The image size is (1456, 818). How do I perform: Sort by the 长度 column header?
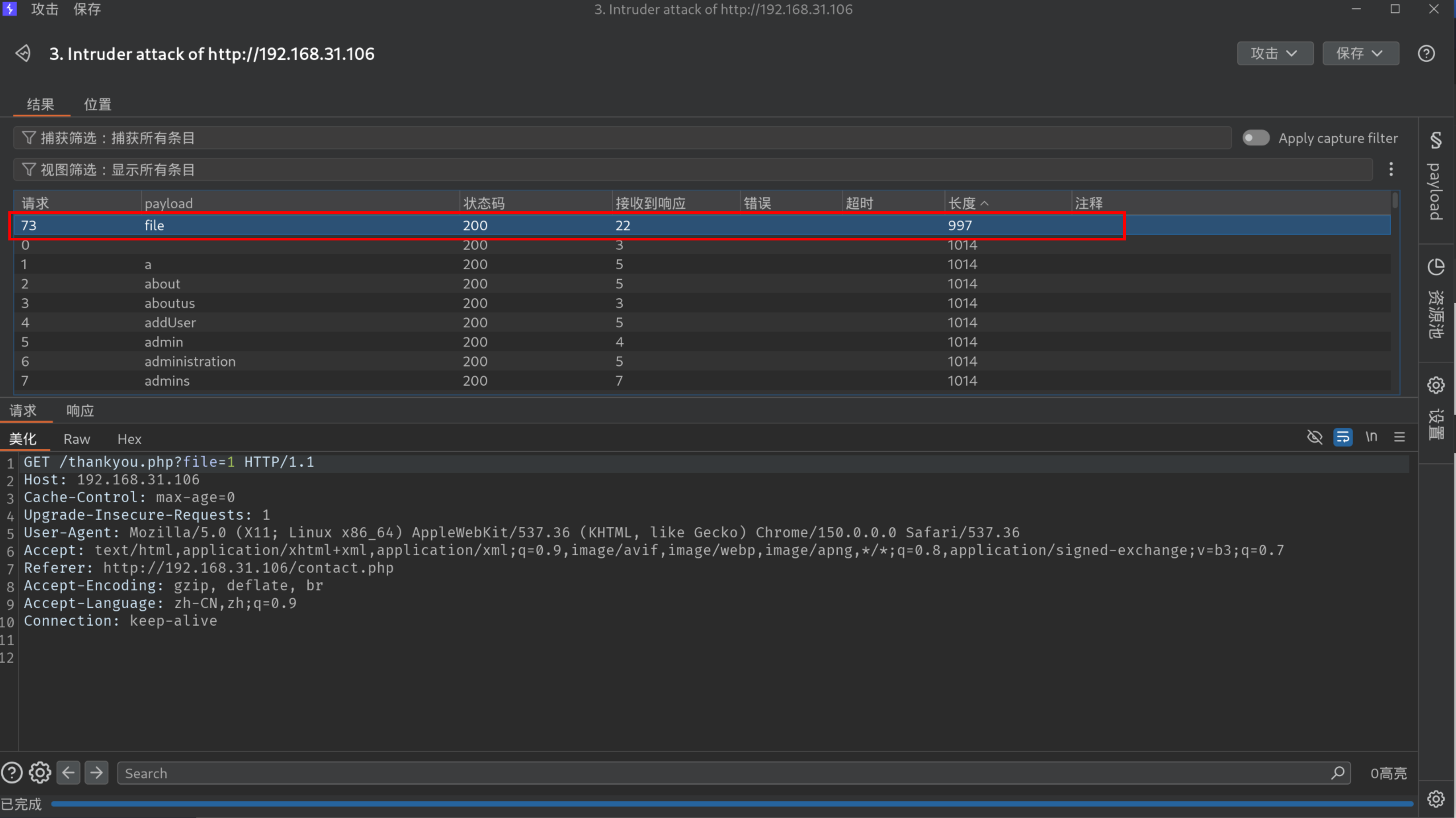[1008, 203]
